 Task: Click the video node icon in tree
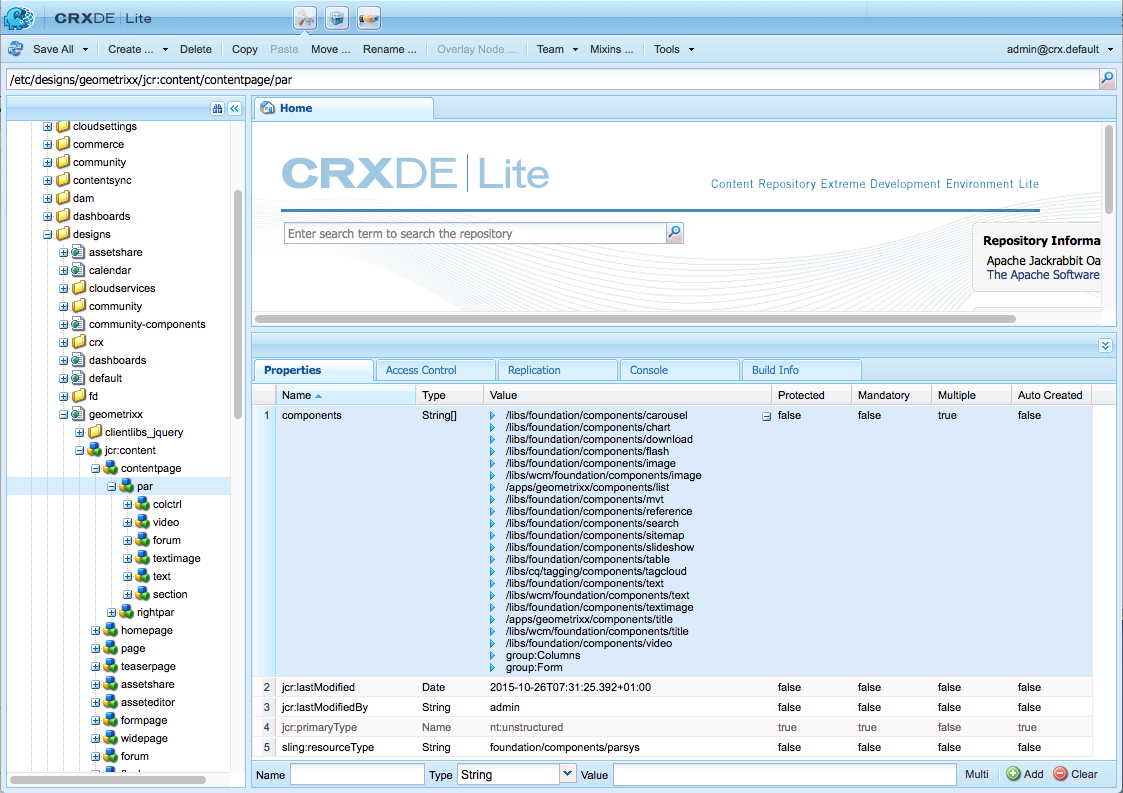pos(143,522)
